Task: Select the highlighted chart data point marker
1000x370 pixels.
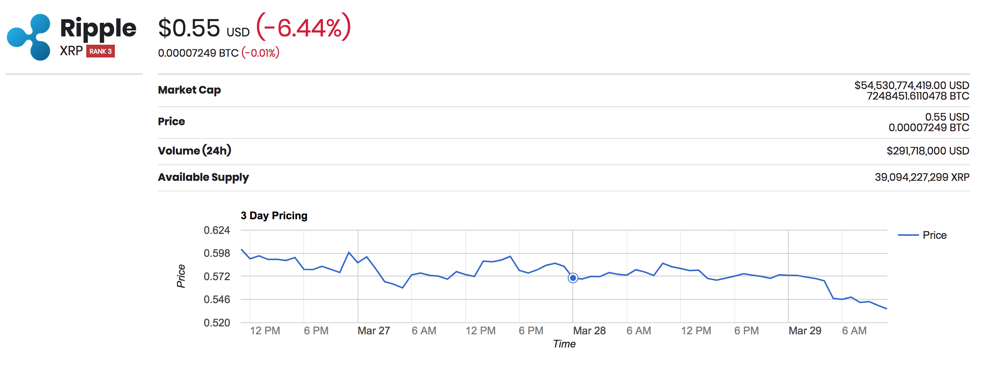Action: [x=573, y=278]
